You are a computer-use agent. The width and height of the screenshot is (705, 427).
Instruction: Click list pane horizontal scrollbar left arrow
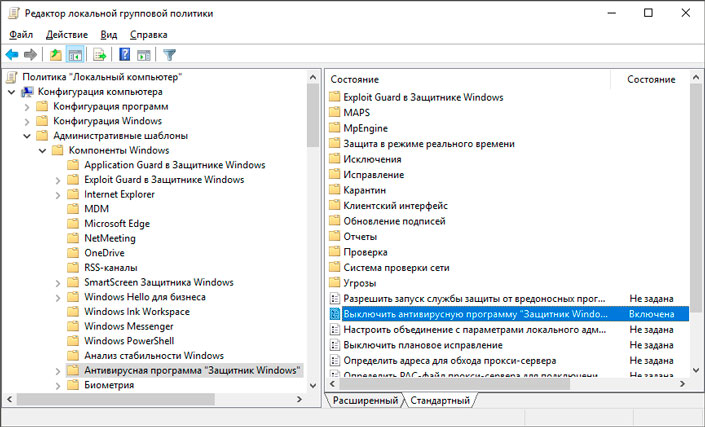click(332, 384)
